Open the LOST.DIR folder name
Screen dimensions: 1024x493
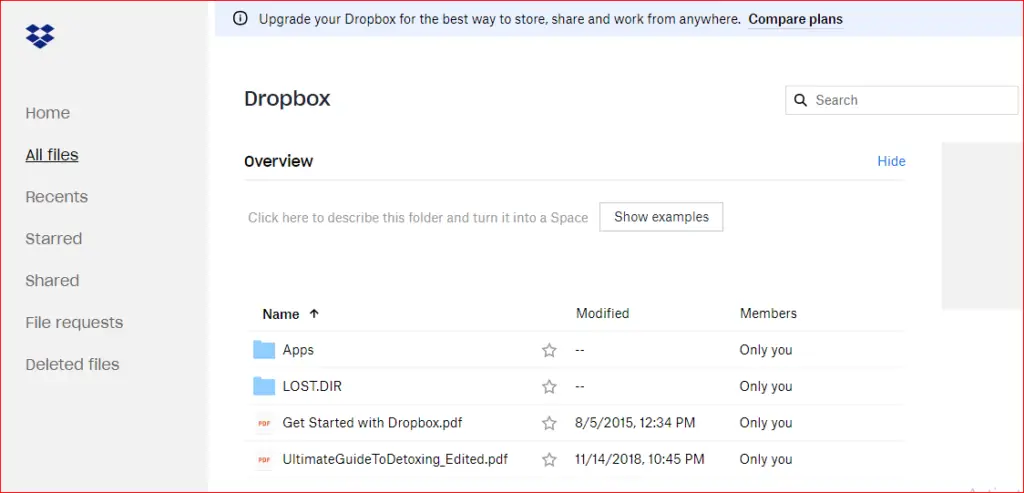(x=312, y=387)
